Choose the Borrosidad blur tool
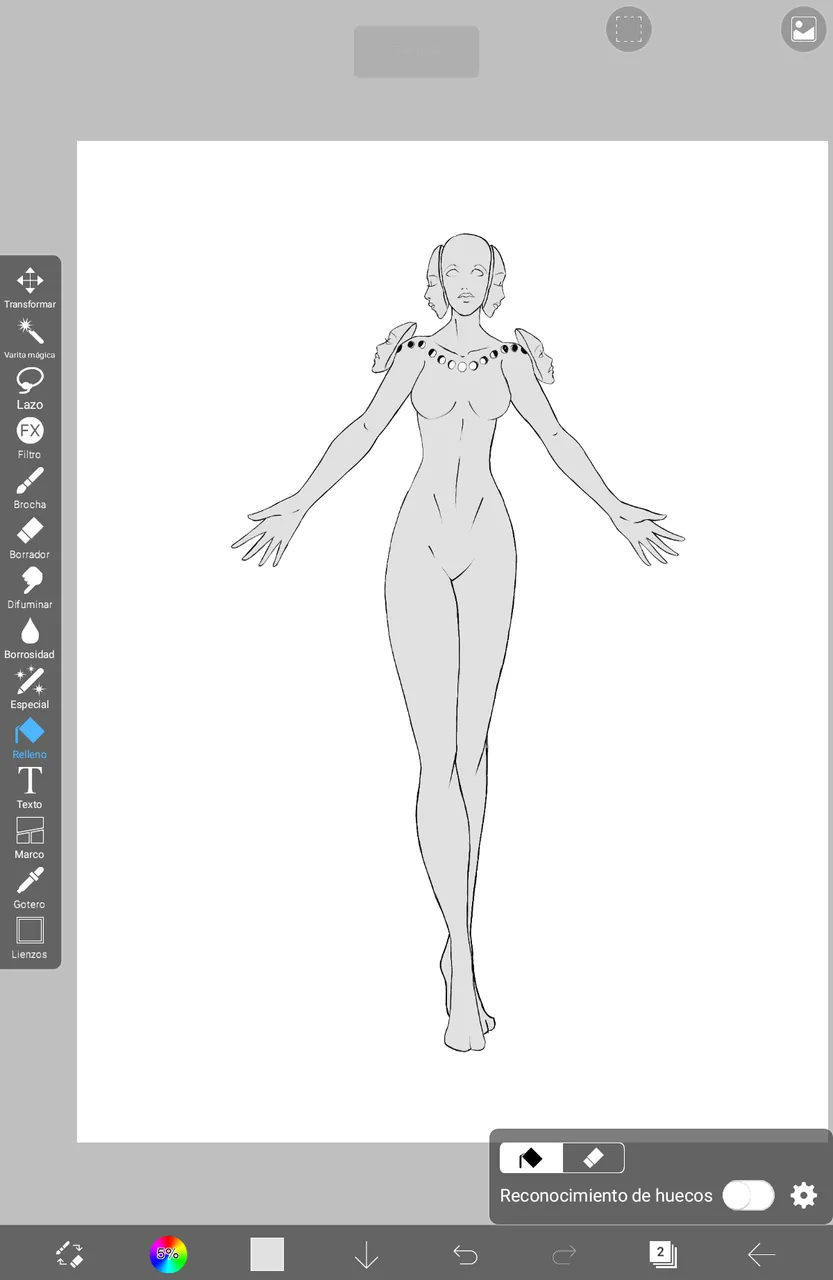 point(30,637)
